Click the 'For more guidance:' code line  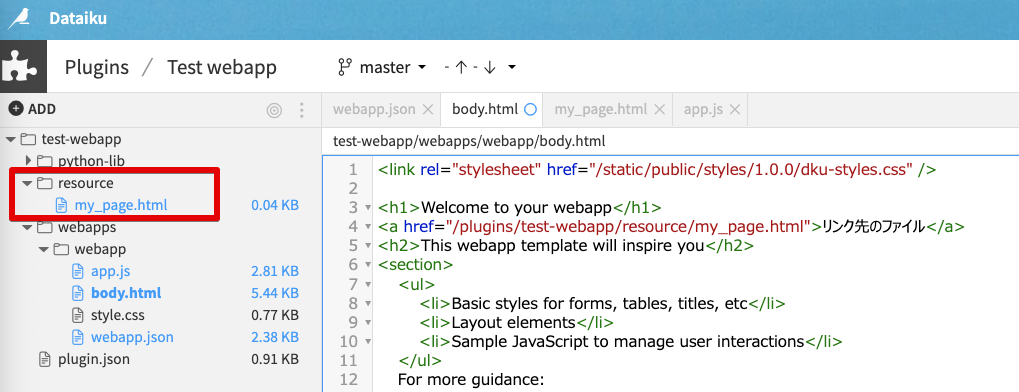click(470, 379)
